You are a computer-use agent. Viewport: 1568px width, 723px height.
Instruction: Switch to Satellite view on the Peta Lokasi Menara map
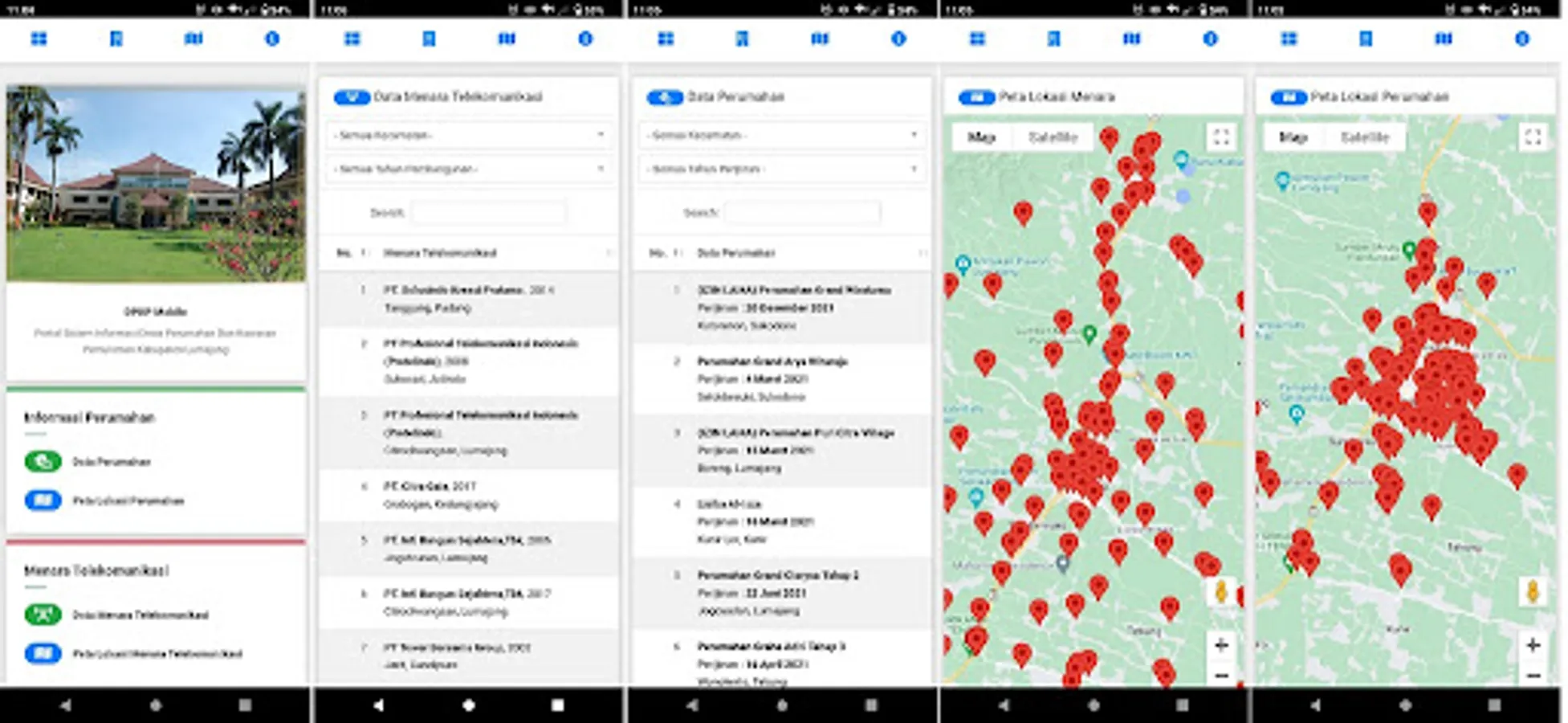click(1053, 137)
